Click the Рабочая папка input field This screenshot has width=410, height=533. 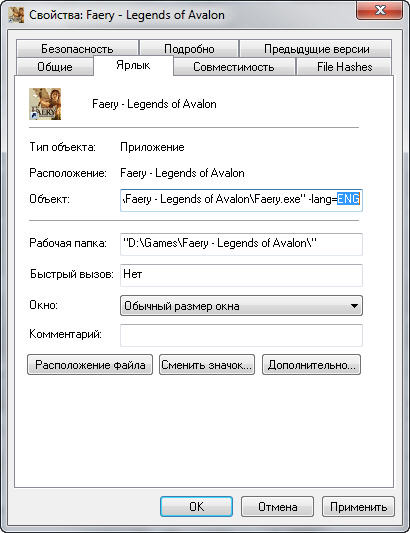pyautogui.click(x=241, y=244)
